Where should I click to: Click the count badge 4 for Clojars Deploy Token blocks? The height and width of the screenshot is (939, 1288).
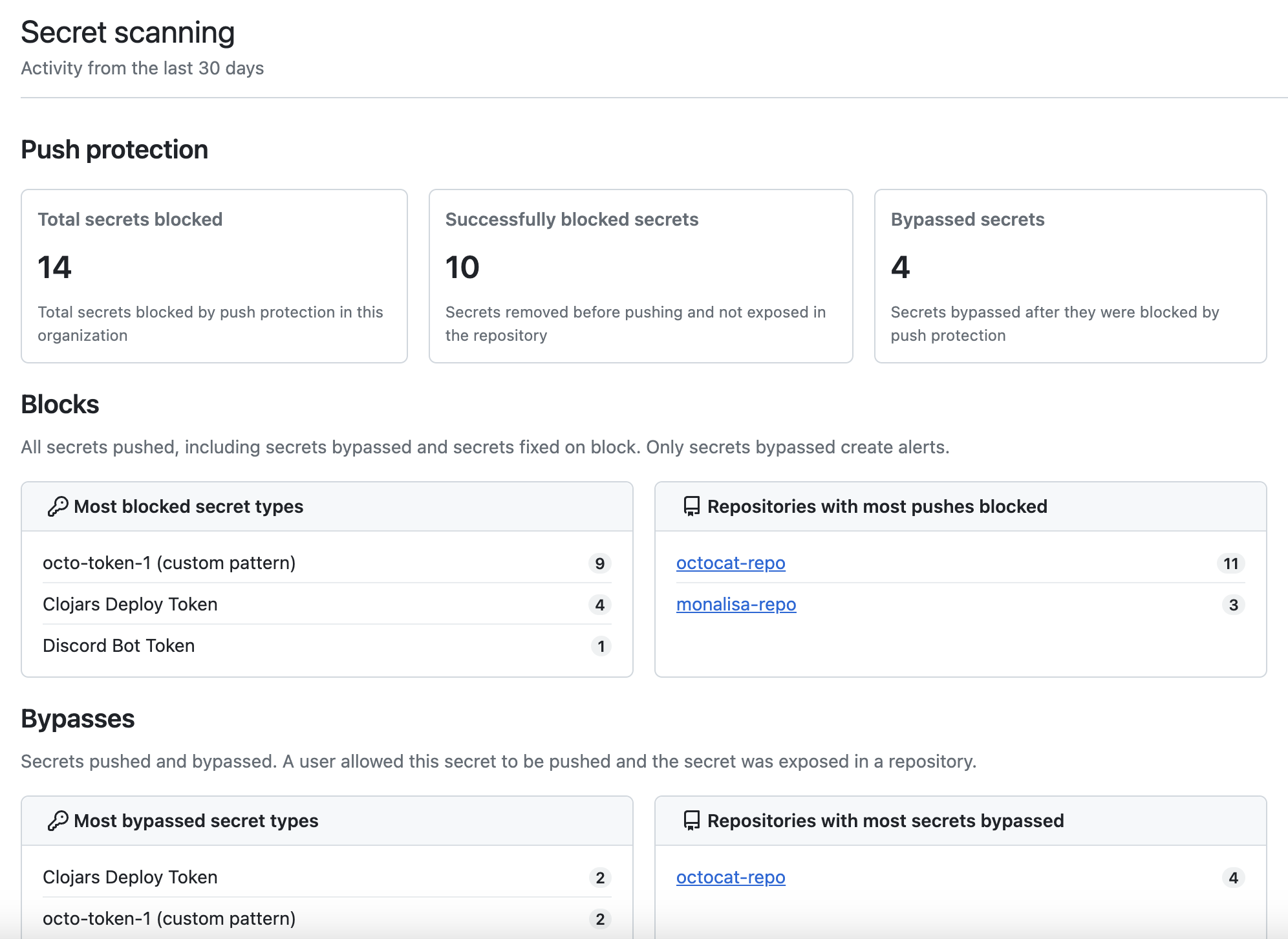[599, 605]
